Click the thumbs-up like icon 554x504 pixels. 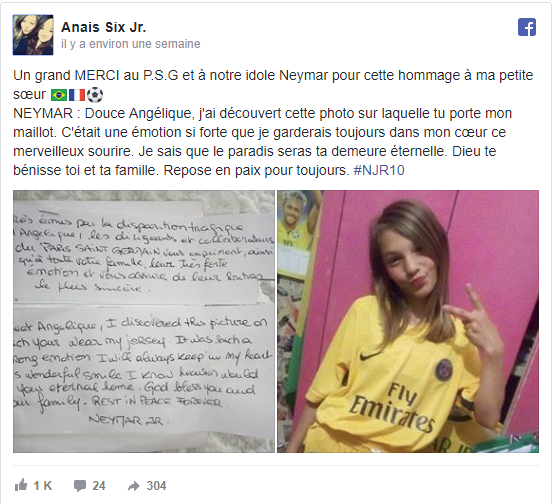(21, 485)
